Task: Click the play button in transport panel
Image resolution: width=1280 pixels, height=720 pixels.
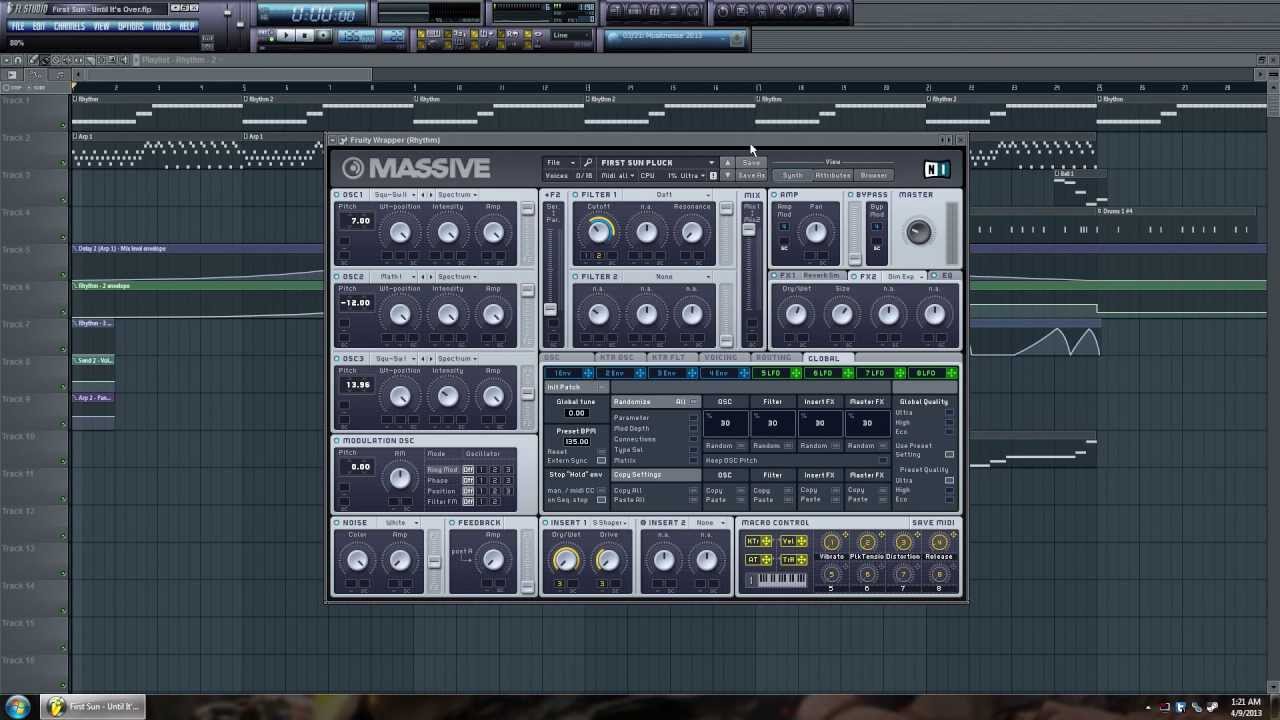Action: [x=285, y=35]
